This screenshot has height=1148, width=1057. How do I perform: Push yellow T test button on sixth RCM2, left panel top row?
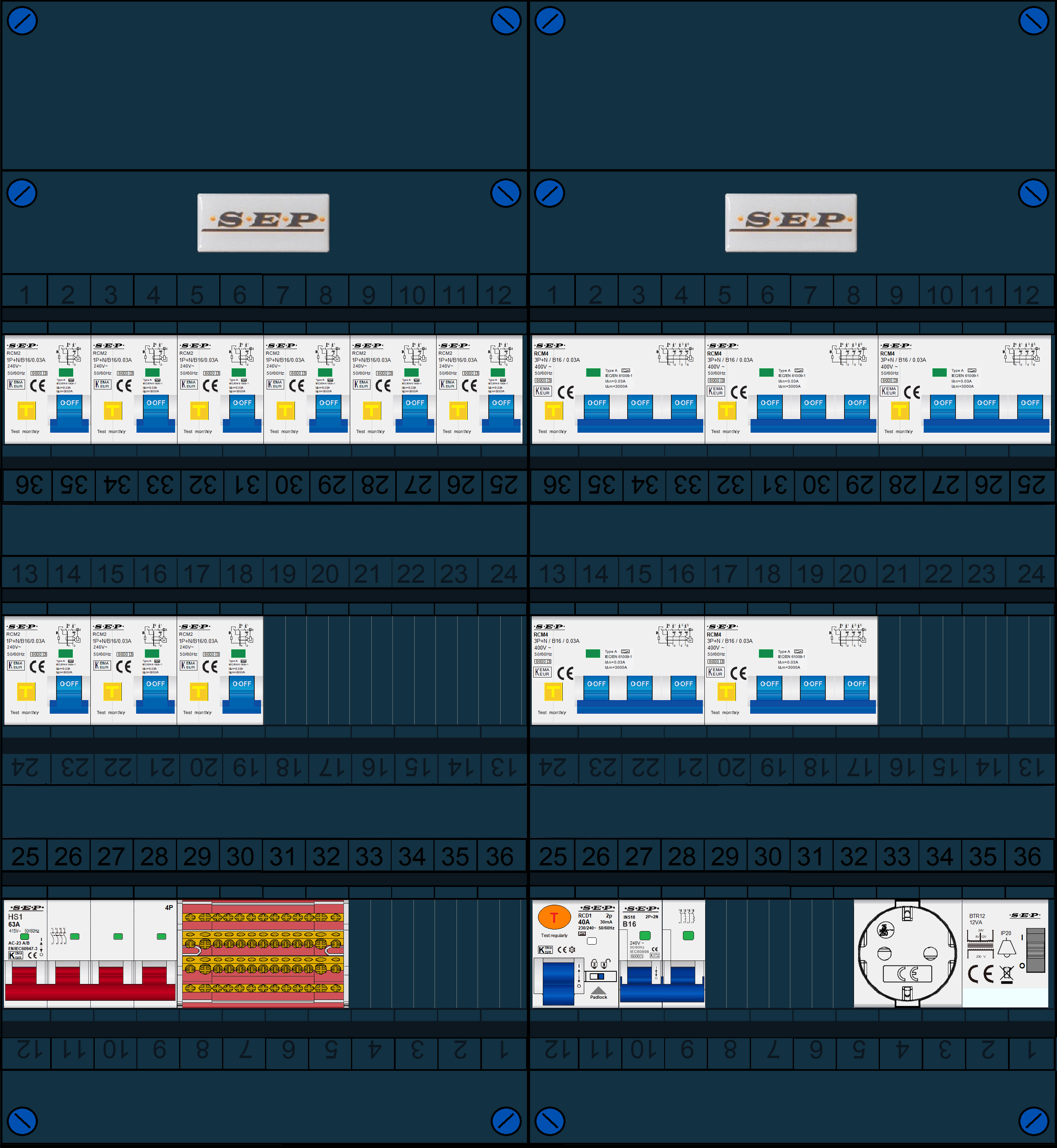458,411
